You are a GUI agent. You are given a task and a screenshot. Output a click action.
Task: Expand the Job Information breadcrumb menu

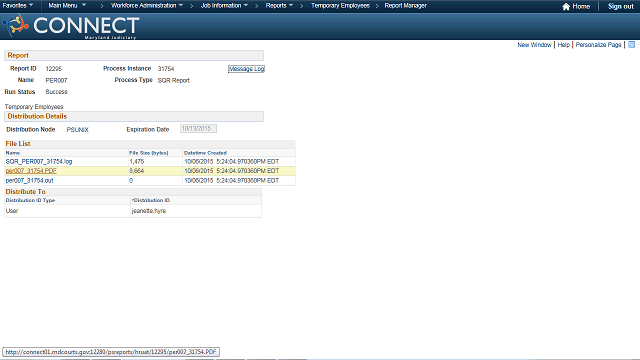[224, 6]
